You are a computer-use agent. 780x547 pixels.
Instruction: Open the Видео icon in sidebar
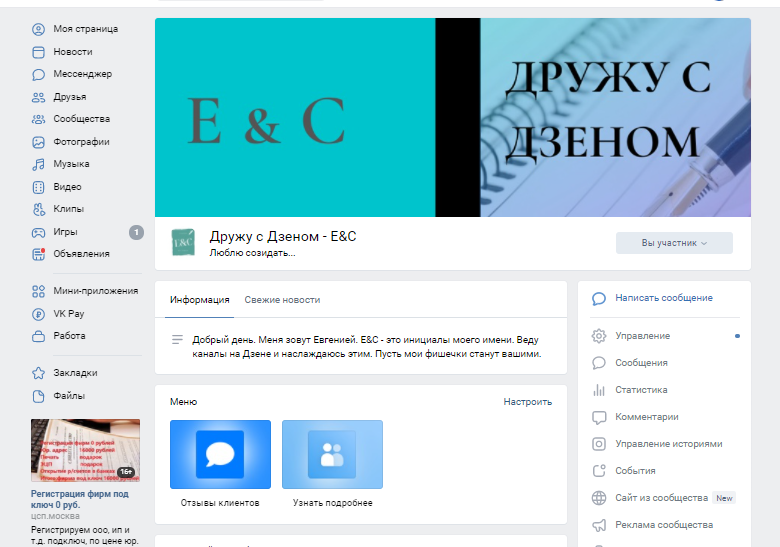[38, 187]
